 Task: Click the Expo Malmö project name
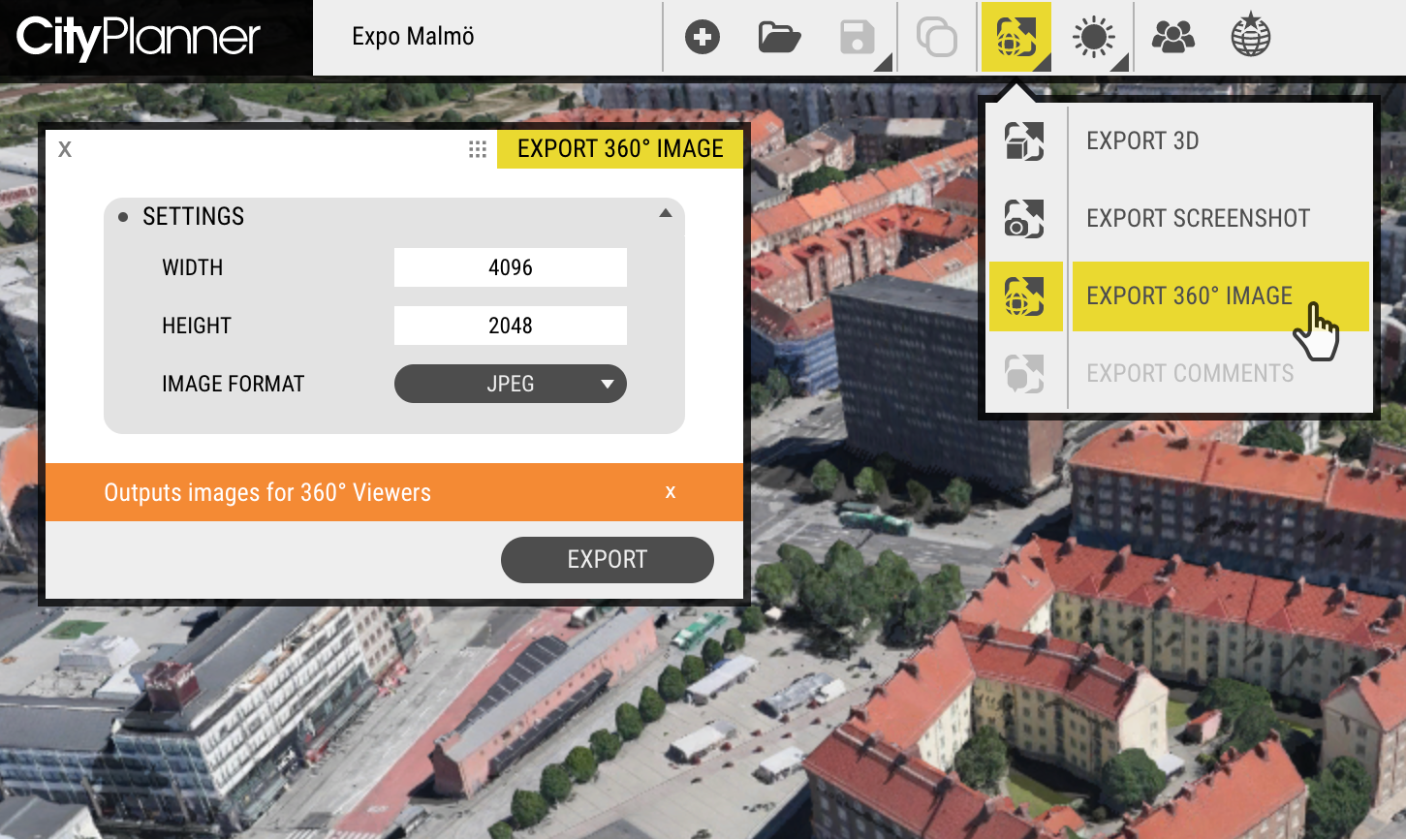[413, 37]
